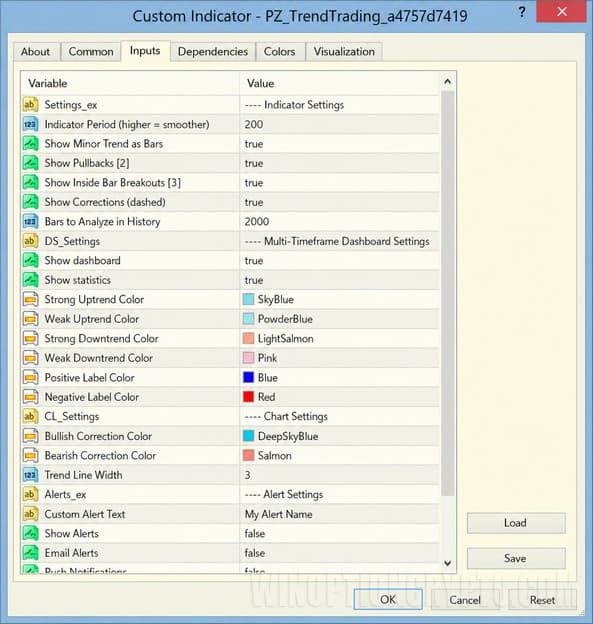Click the string icon beside Settings_ex
The width and height of the screenshot is (593, 624).
[30, 105]
